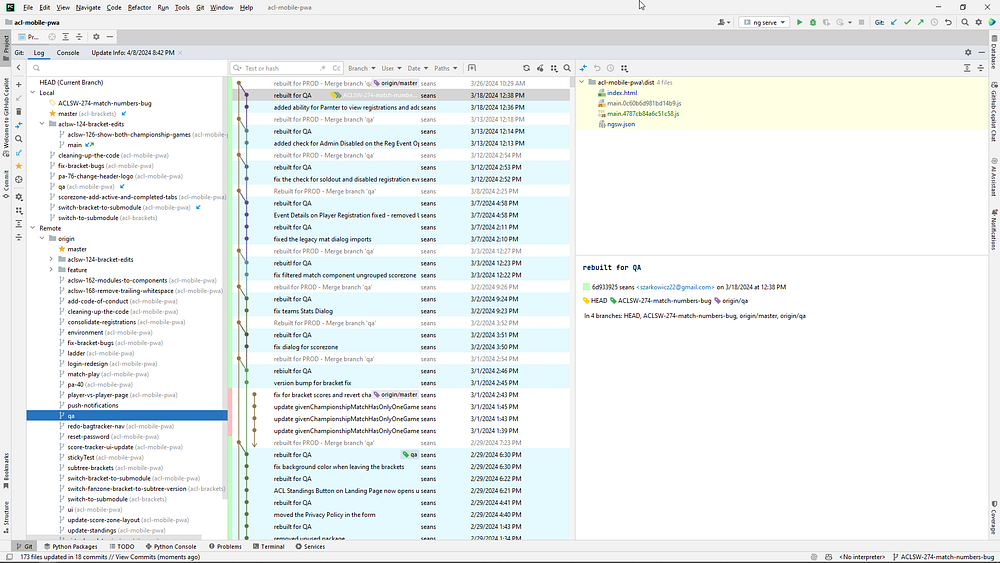Image resolution: width=1000 pixels, height=563 pixels.
Task: Toggle favorite star in branches sidebar
Action: pyautogui.click(x=19, y=165)
